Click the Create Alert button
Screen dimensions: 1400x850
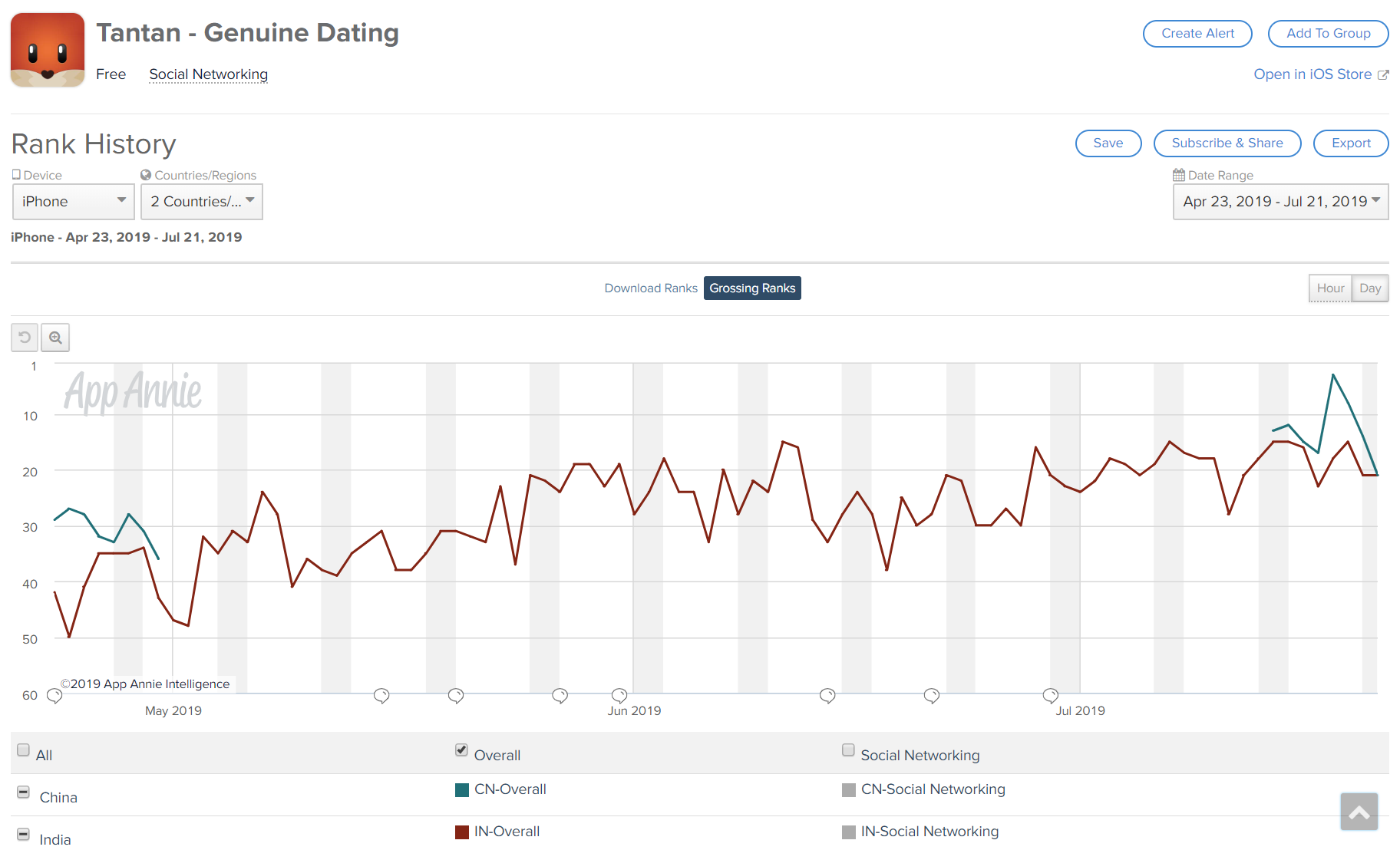1197,34
